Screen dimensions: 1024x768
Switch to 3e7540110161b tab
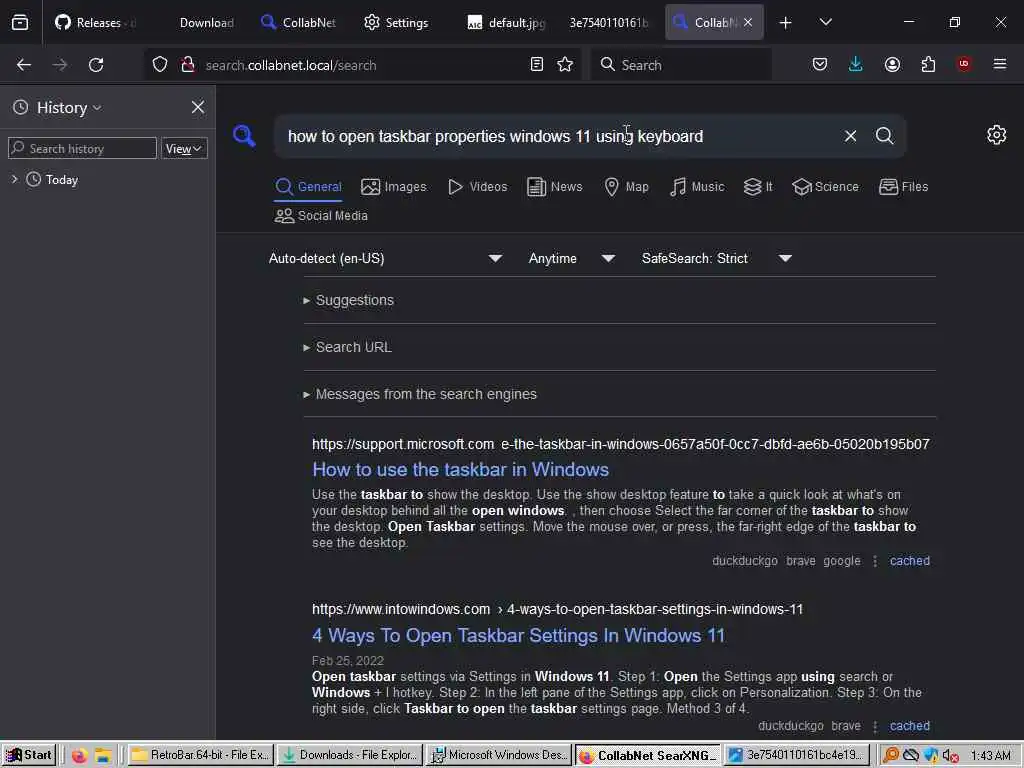(x=609, y=22)
